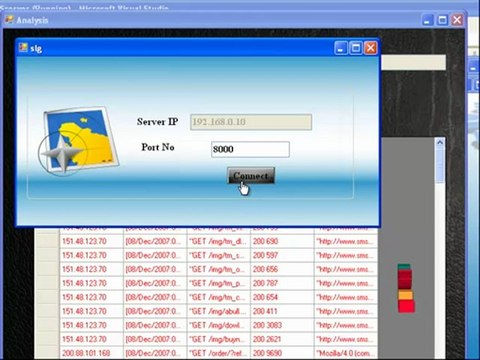Image resolution: width=480 pixels, height=360 pixels.
Task: Click the Analysis window title icon
Action: click(x=9, y=20)
